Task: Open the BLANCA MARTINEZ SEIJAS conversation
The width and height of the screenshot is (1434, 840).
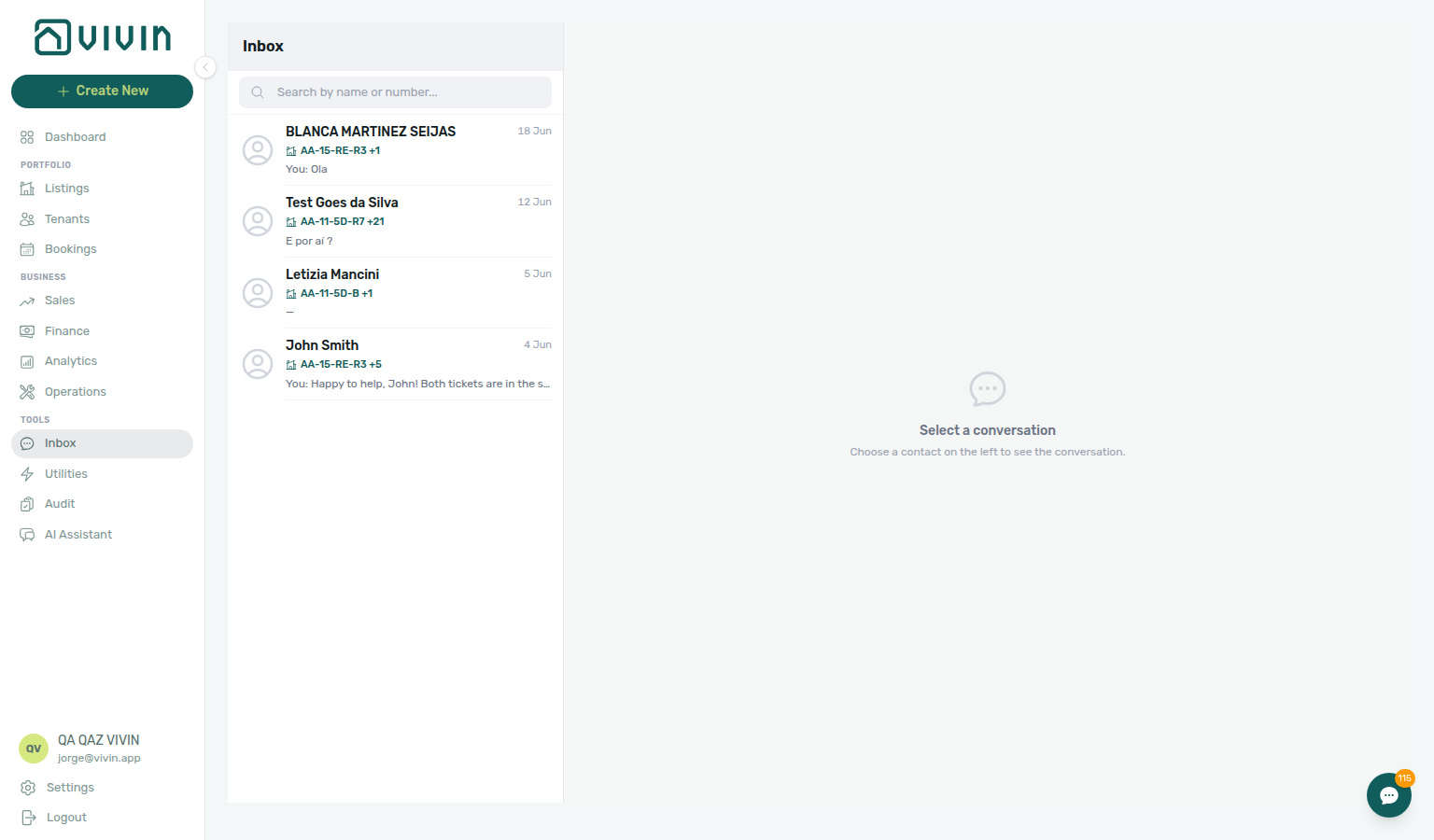Action: point(395,149)
